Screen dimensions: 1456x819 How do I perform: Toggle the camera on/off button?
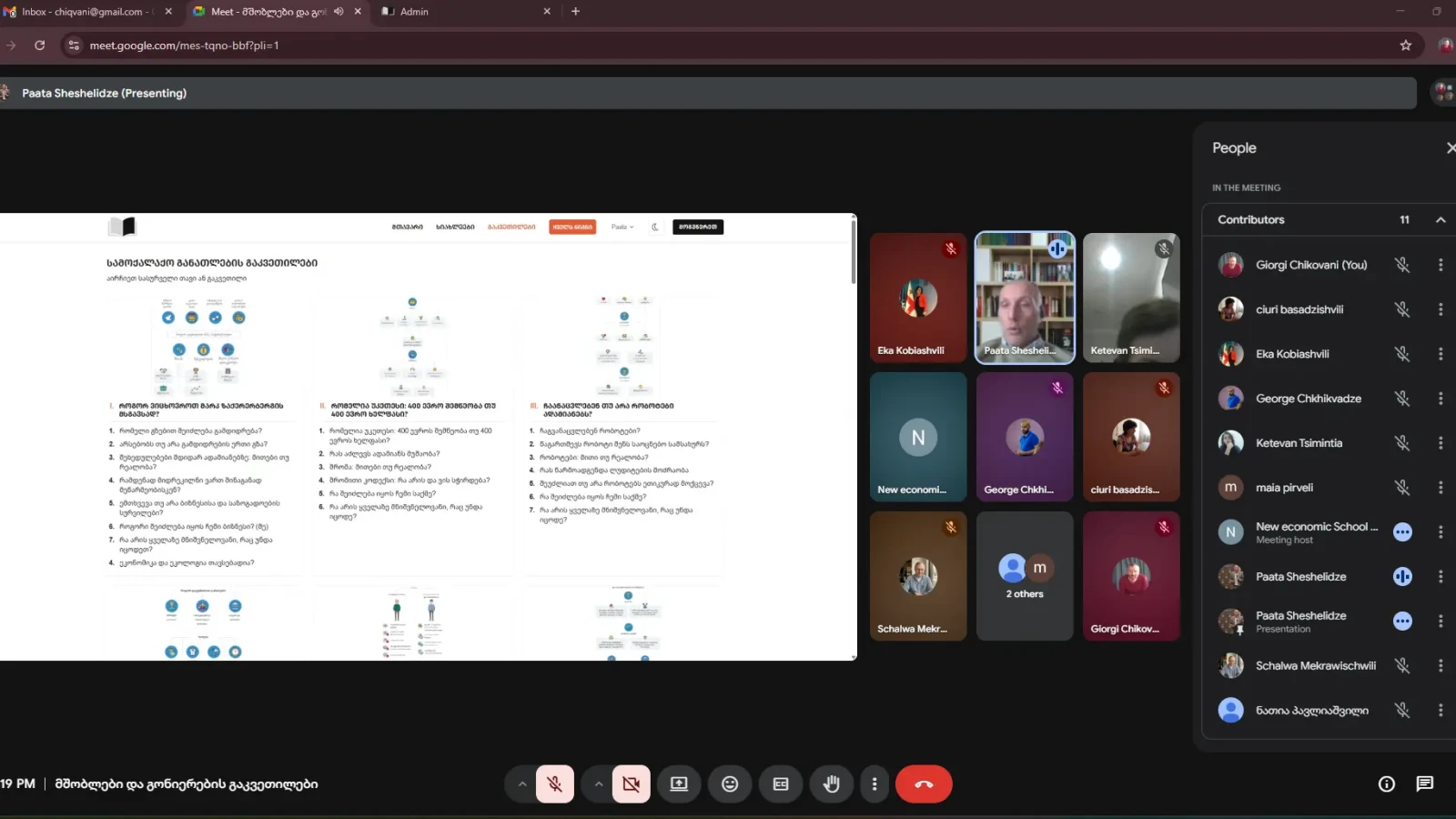point(631,784)
